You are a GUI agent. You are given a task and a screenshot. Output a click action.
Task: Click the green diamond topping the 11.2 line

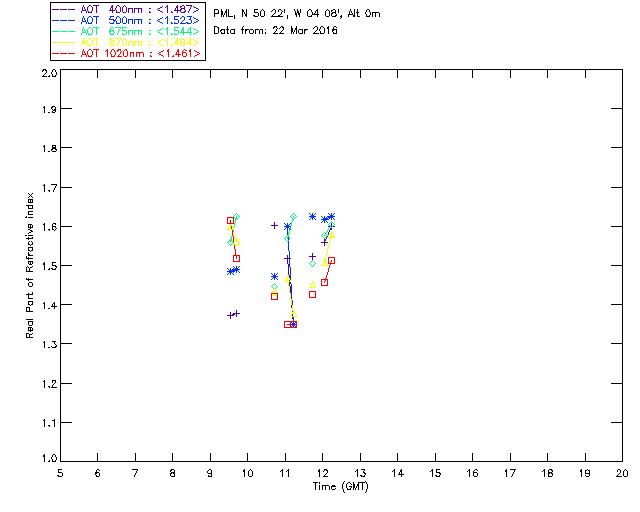pyautogui.click(x=293, y=217)
